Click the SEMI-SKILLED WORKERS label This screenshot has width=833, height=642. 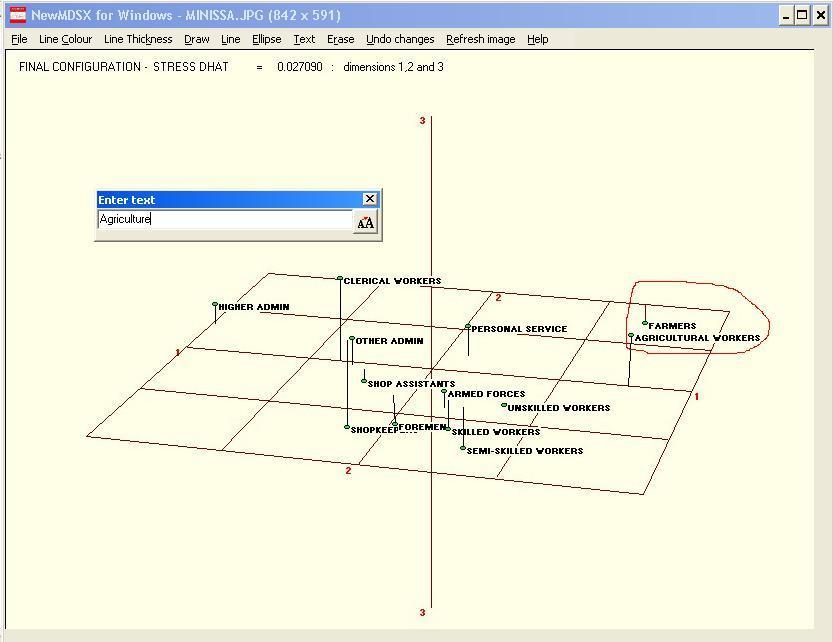coord(525,451)
